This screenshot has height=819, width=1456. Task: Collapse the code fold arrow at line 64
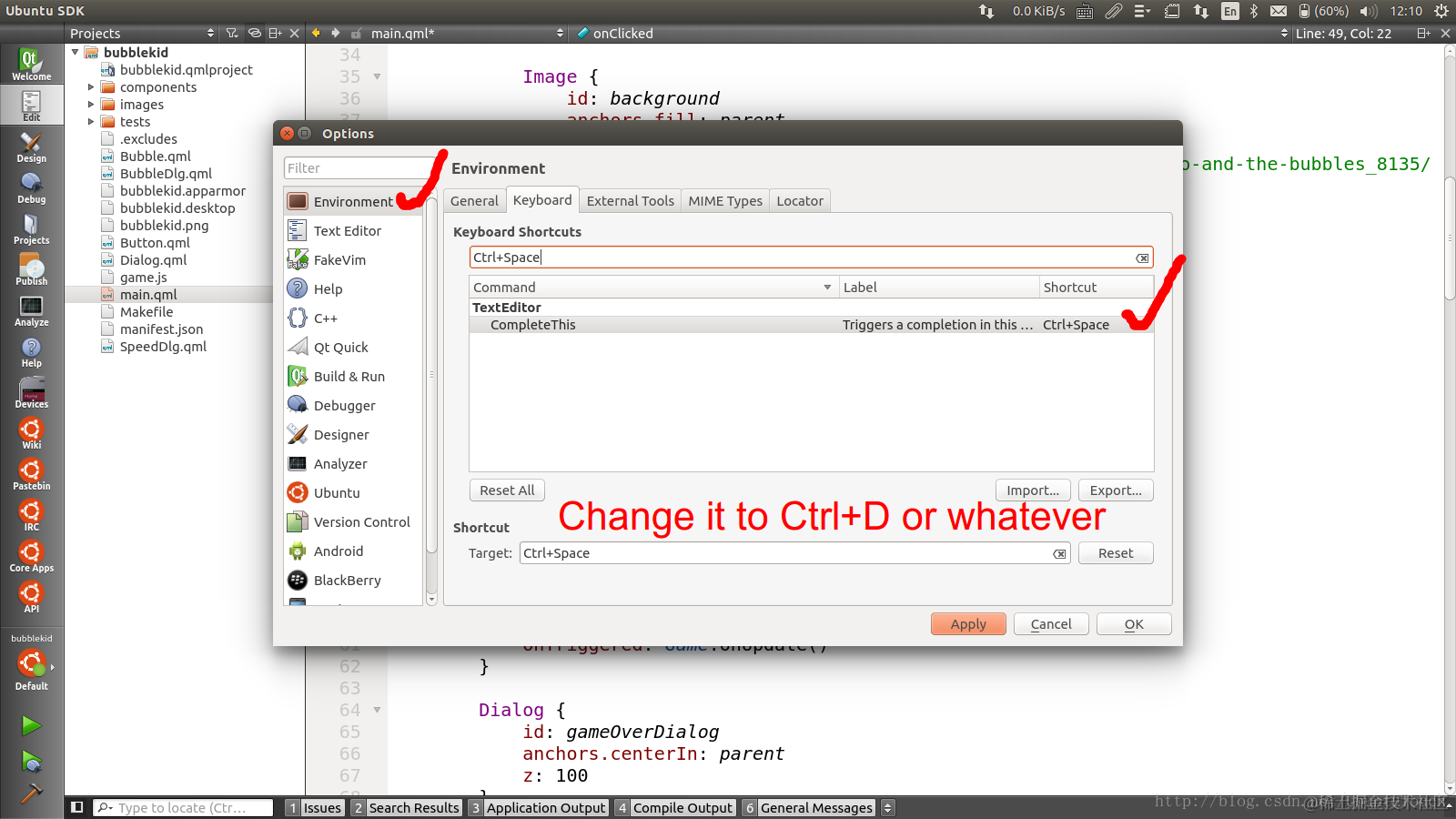click(377, 710)
